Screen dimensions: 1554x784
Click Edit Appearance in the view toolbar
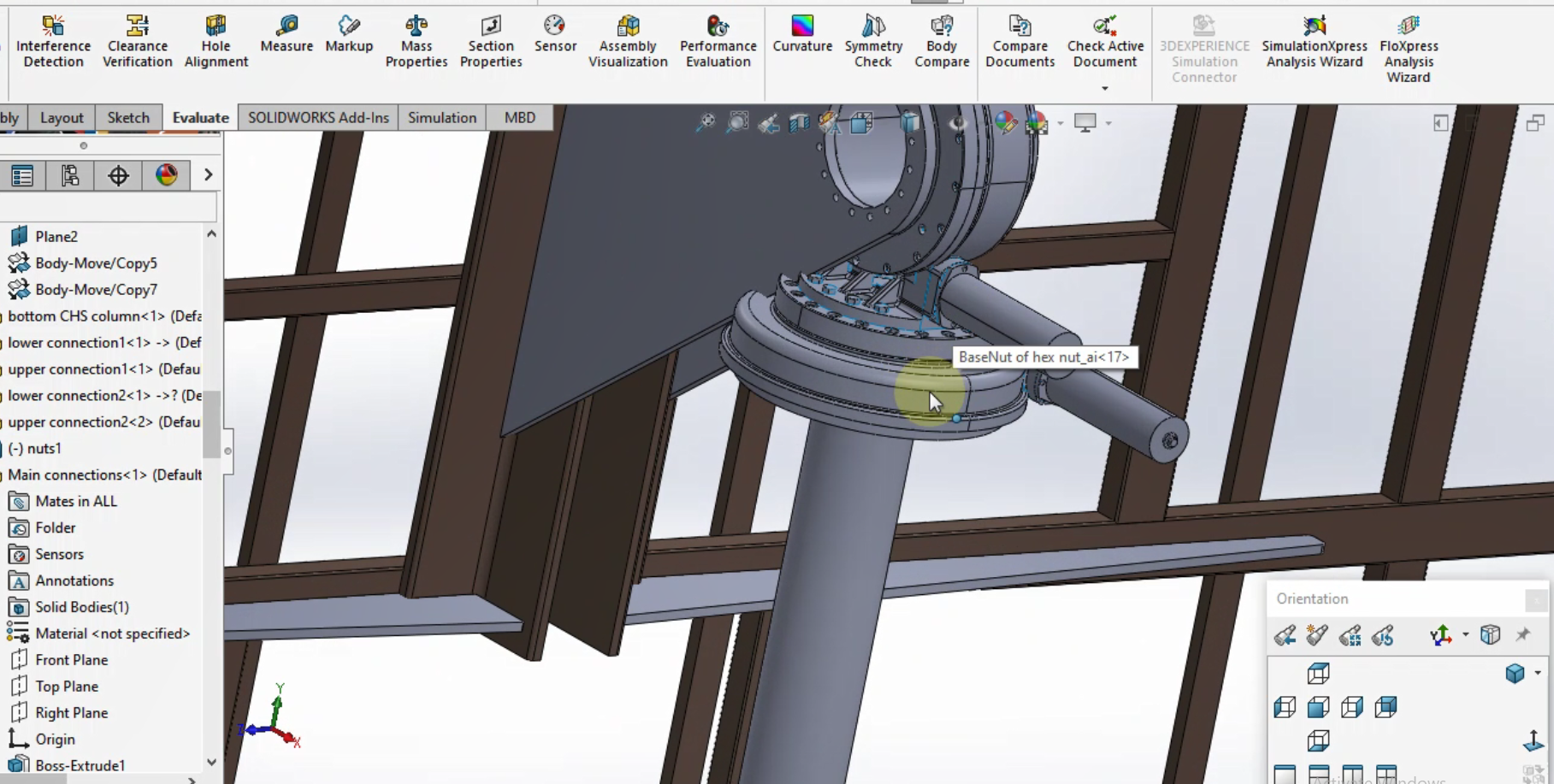coord(1006,123)
